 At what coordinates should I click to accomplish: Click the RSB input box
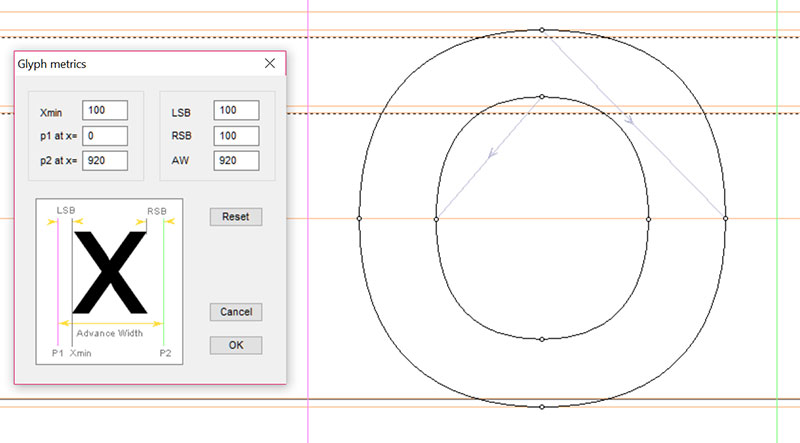(236, 136)
